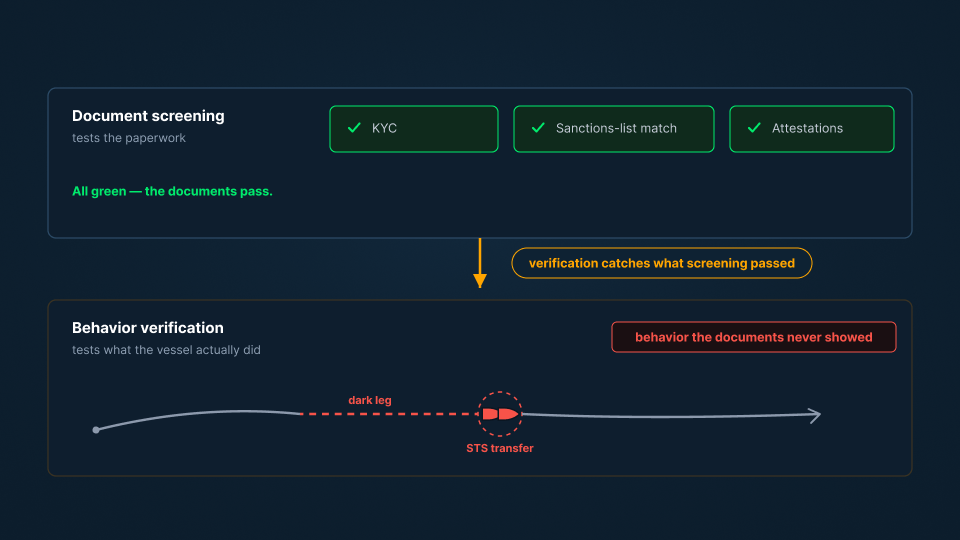Click the 'tests the paperwork' subtitle
This screenshot has height=540, width=960.
pyautogui.click(x=129, y=138)
